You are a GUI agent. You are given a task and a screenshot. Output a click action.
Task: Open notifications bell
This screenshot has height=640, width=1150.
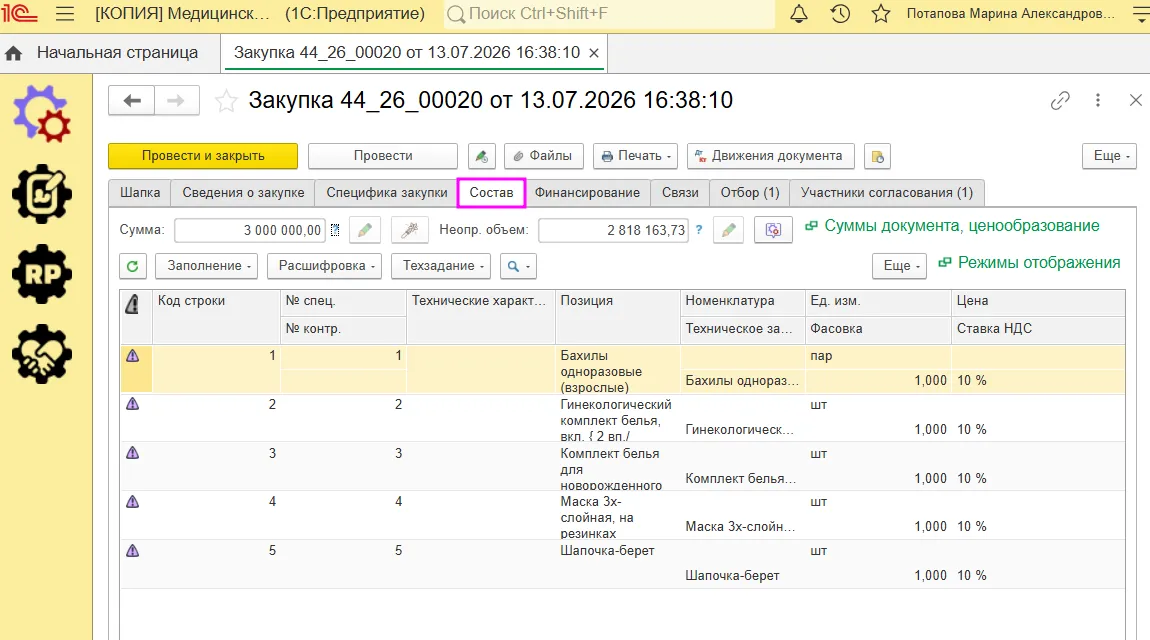point(799,13)
